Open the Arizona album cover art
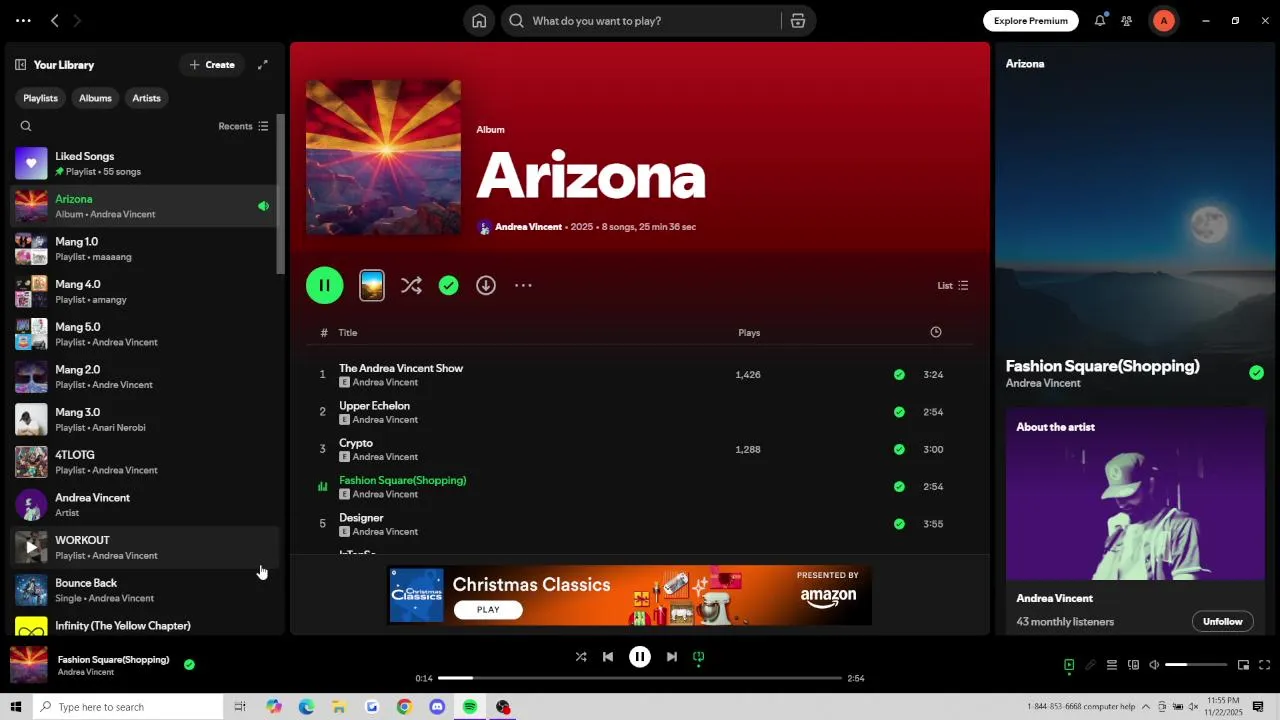This screenshot has width=1280, height=720. 384,158
